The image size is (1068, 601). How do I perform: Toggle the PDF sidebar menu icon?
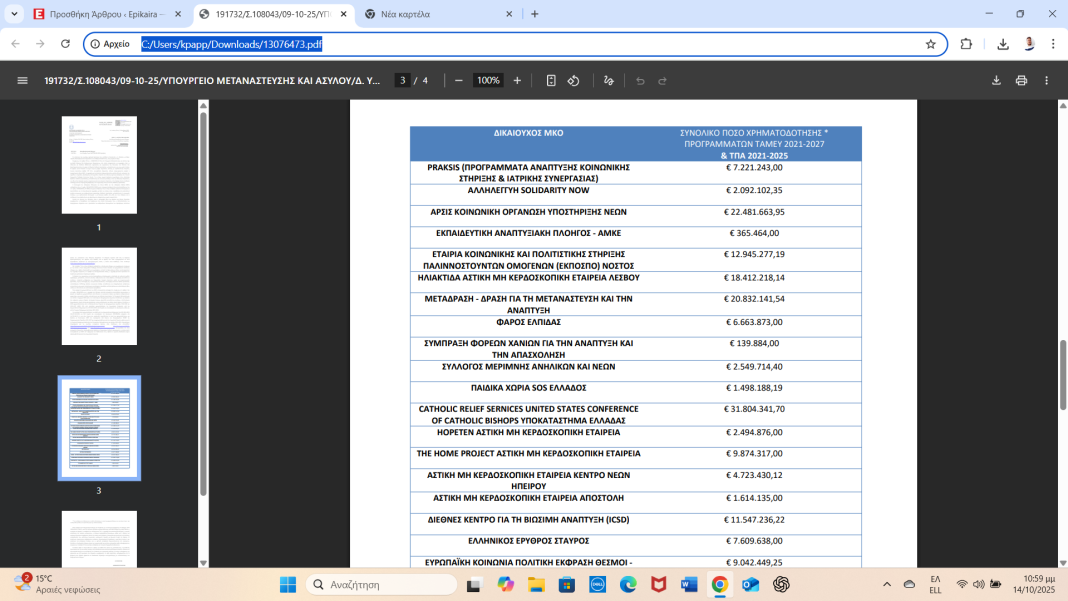(22, 80)
